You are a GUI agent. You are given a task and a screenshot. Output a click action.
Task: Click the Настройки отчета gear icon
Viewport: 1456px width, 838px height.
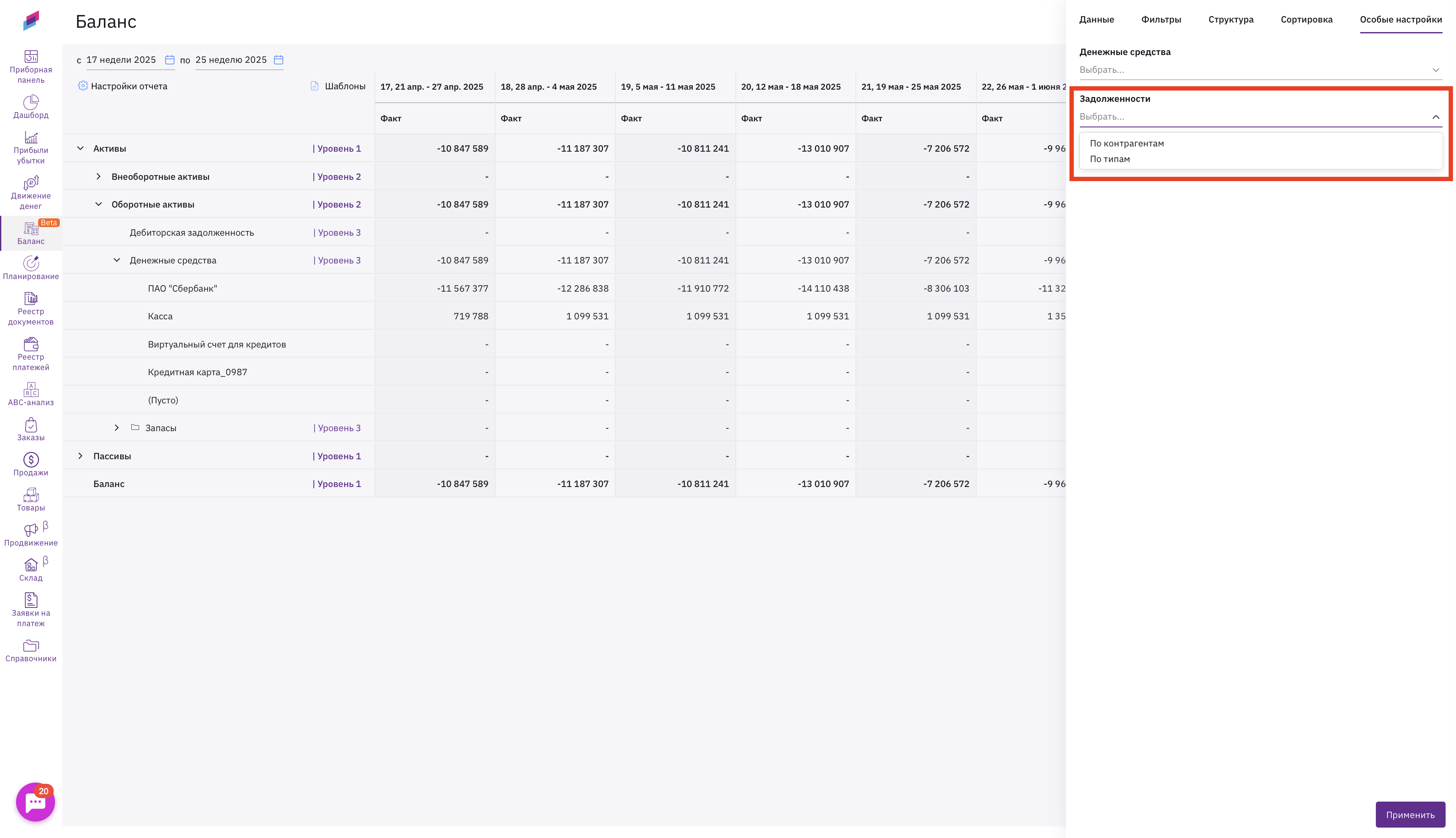(x=83, y=86)
